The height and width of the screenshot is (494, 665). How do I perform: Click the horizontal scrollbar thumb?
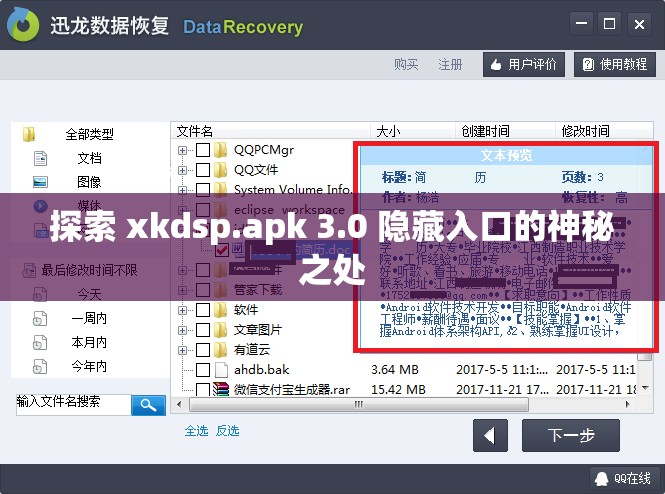tap(359, 405)
